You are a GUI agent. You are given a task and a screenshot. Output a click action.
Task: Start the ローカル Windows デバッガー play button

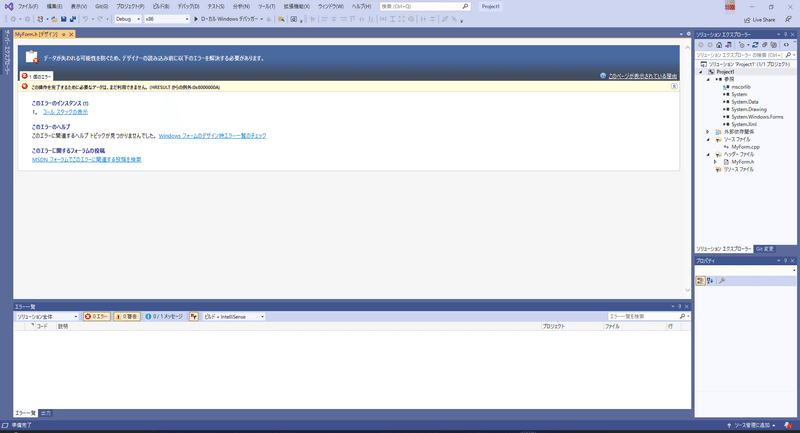click(195, 19)
